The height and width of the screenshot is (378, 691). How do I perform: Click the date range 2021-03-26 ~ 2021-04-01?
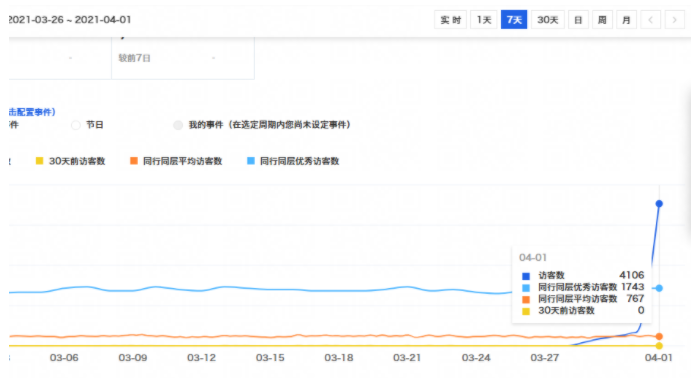coord(70,20)
